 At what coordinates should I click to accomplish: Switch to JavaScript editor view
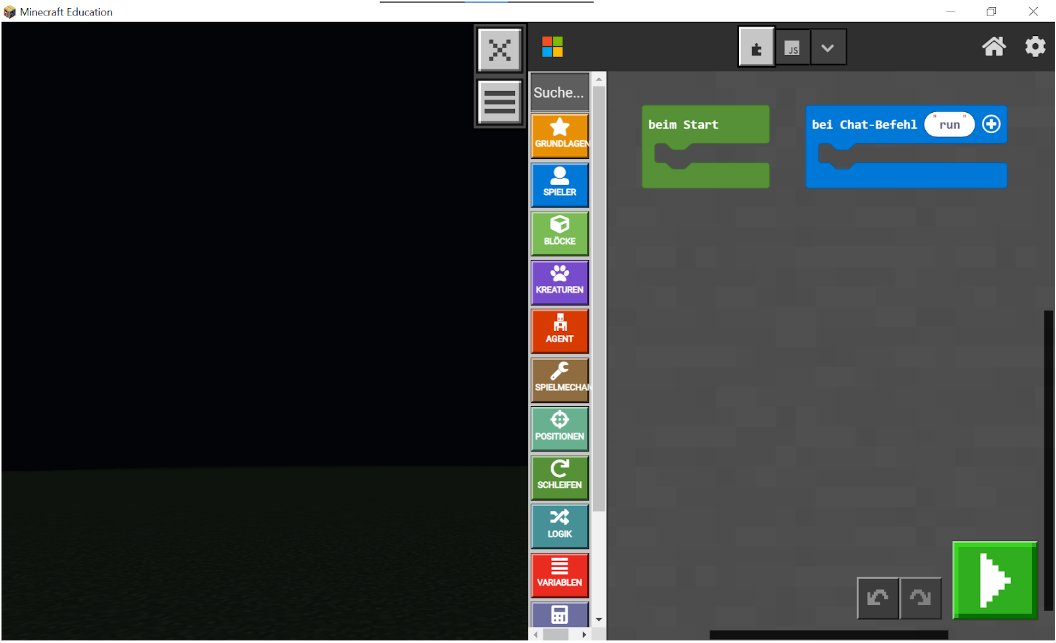pos(792,47)
